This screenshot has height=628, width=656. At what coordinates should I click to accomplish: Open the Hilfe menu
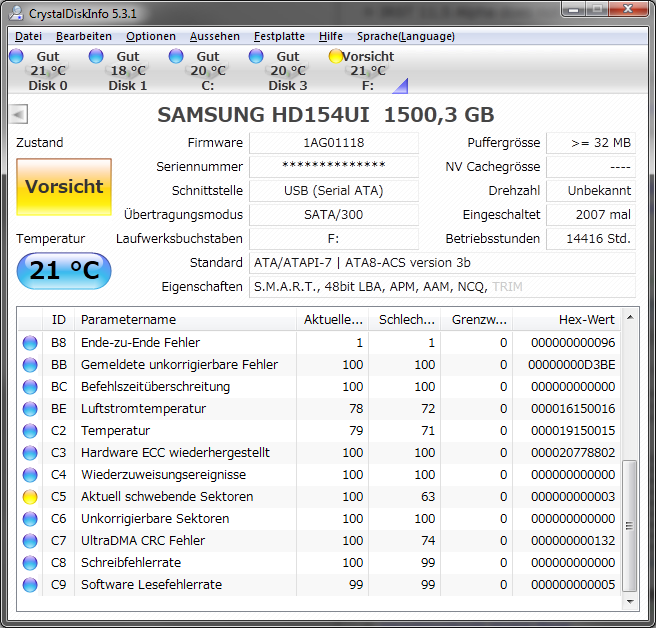tap(331, 36)
